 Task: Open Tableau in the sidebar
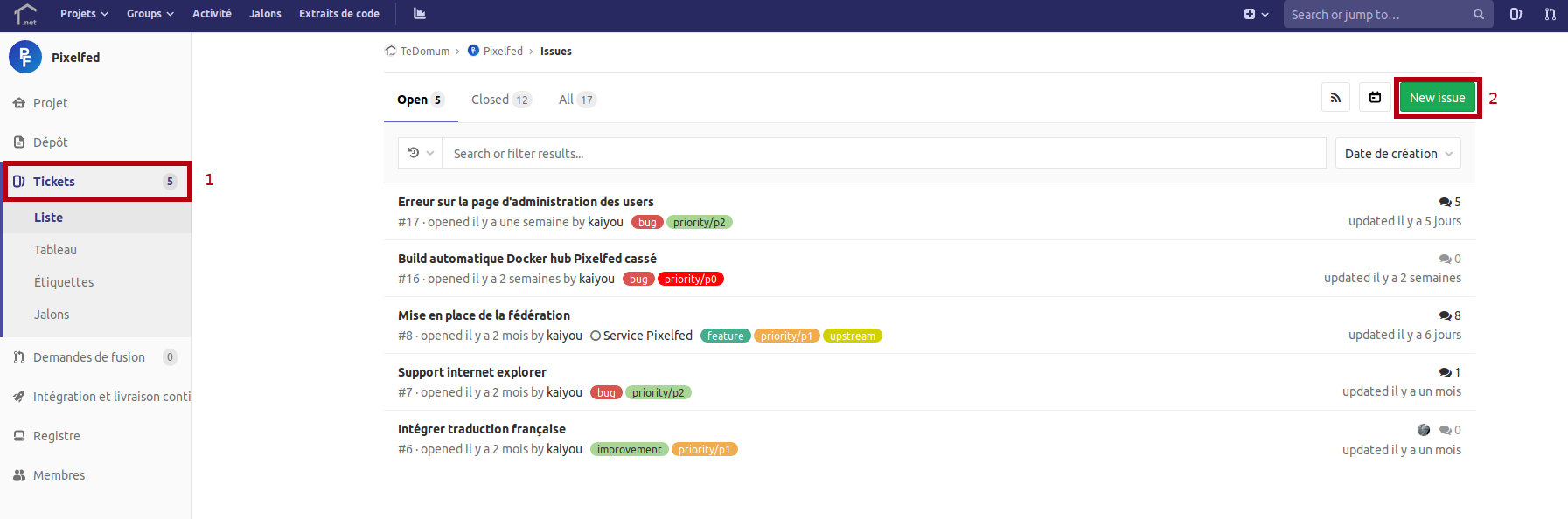55,250
